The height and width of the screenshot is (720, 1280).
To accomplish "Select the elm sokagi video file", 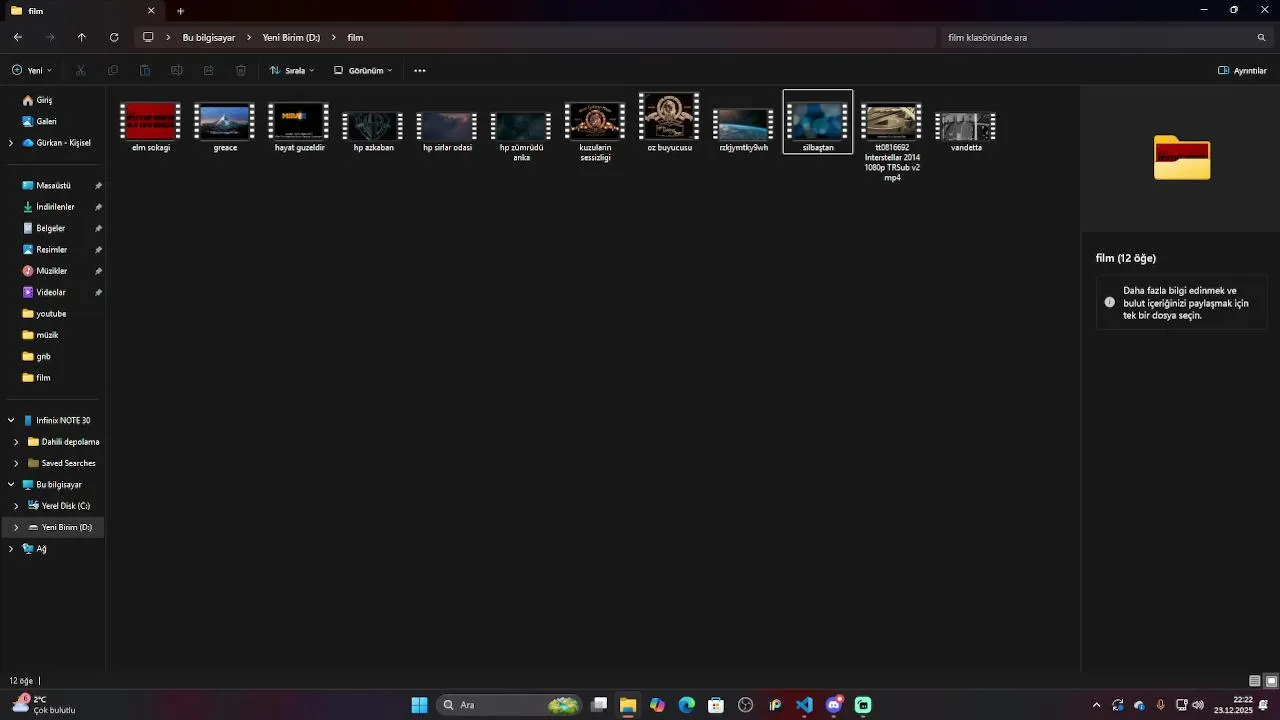I will tap(151, 126).
